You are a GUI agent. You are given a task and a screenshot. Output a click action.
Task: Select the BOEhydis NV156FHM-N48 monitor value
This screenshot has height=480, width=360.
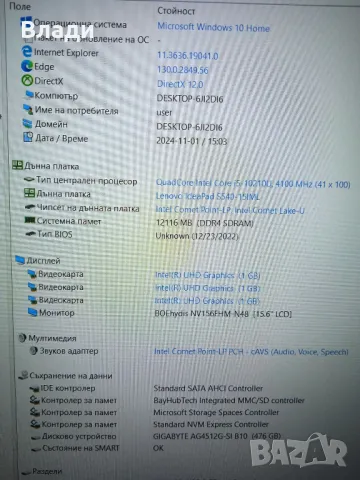coord(223,314)
